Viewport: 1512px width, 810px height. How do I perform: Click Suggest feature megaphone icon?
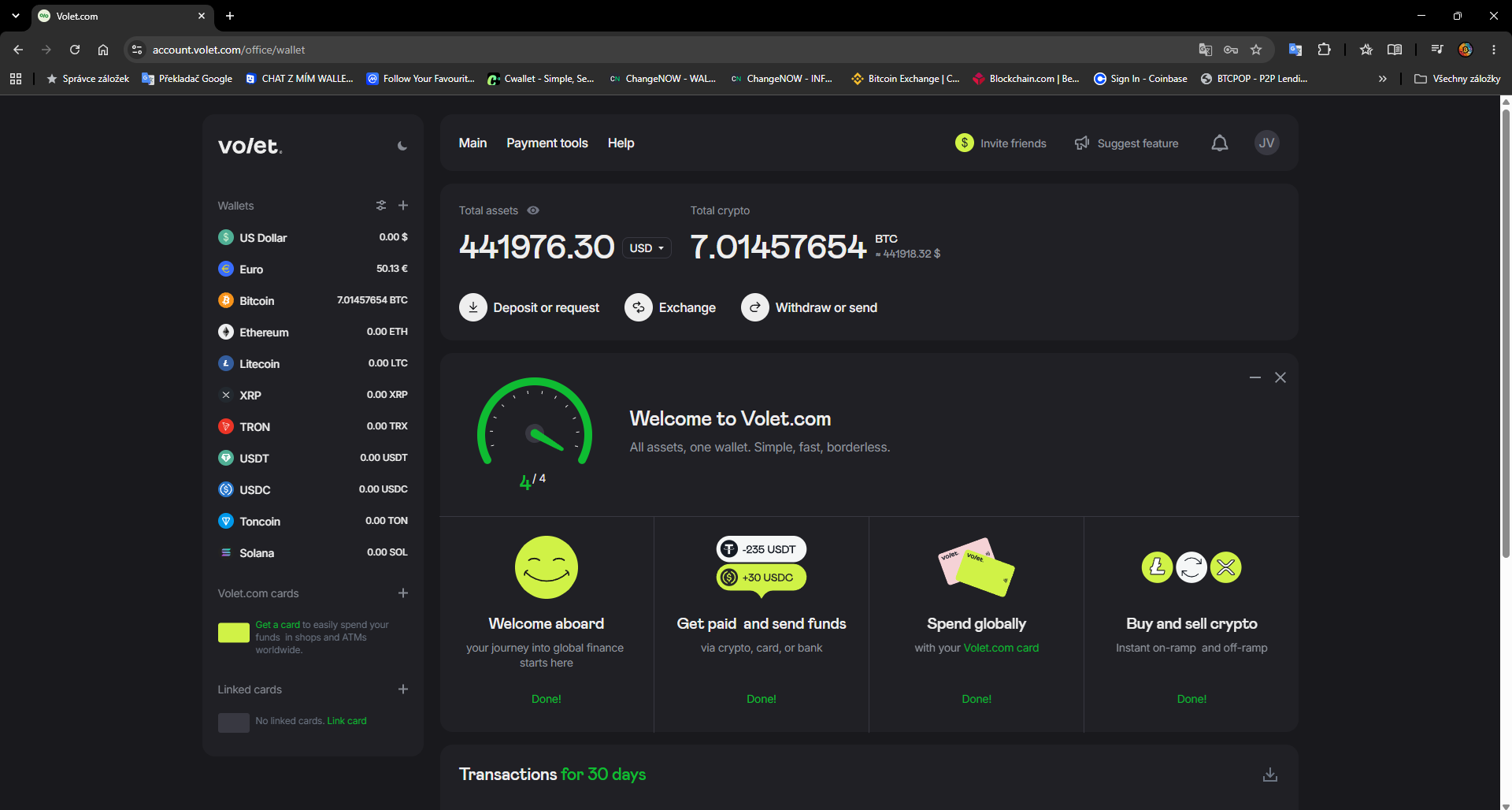[1082, 143]
